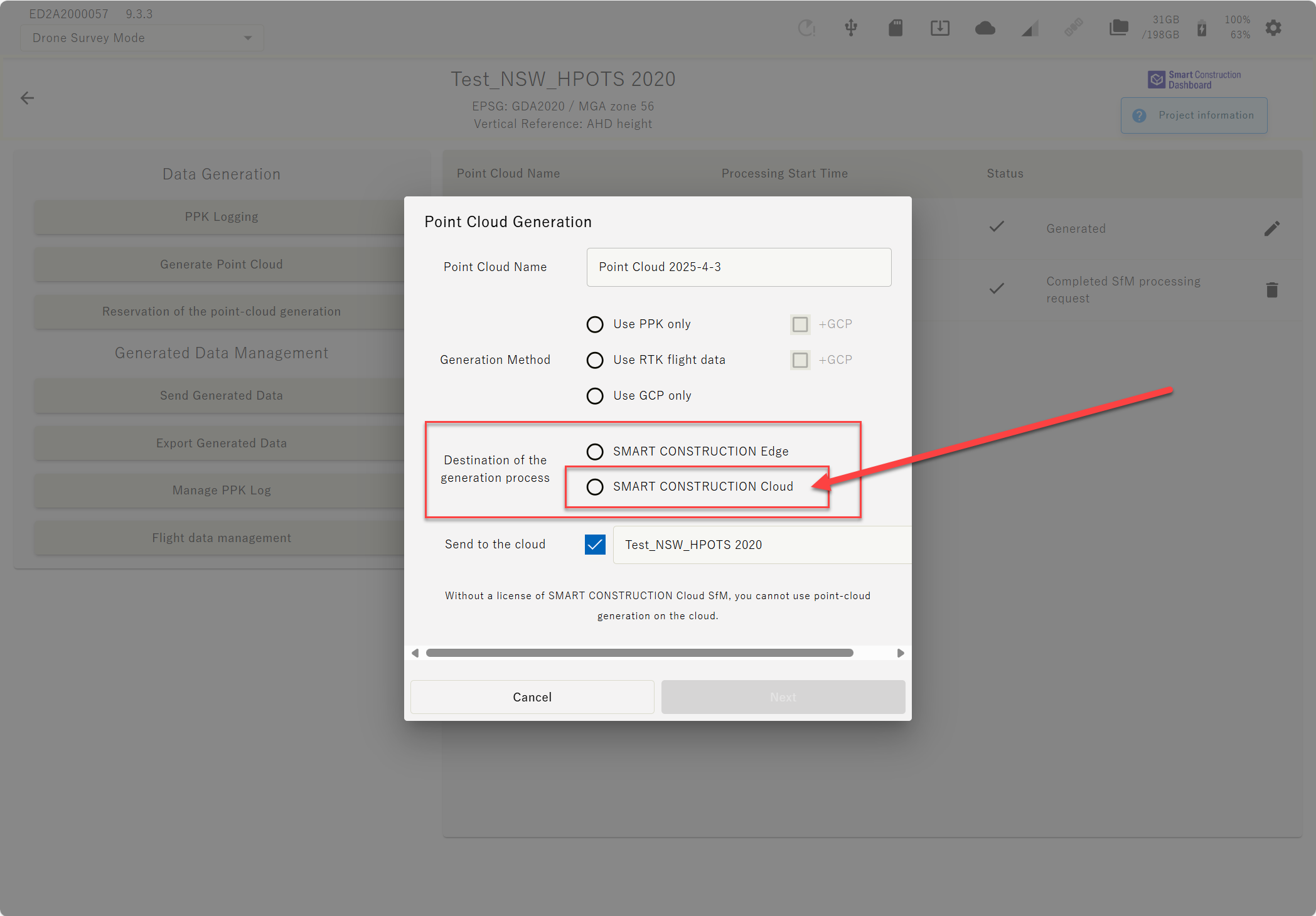The height and width of the screenshot is (916, 1316).
Task: Select SMART CONSTRUCTION Edge destination
Action: 595,452
